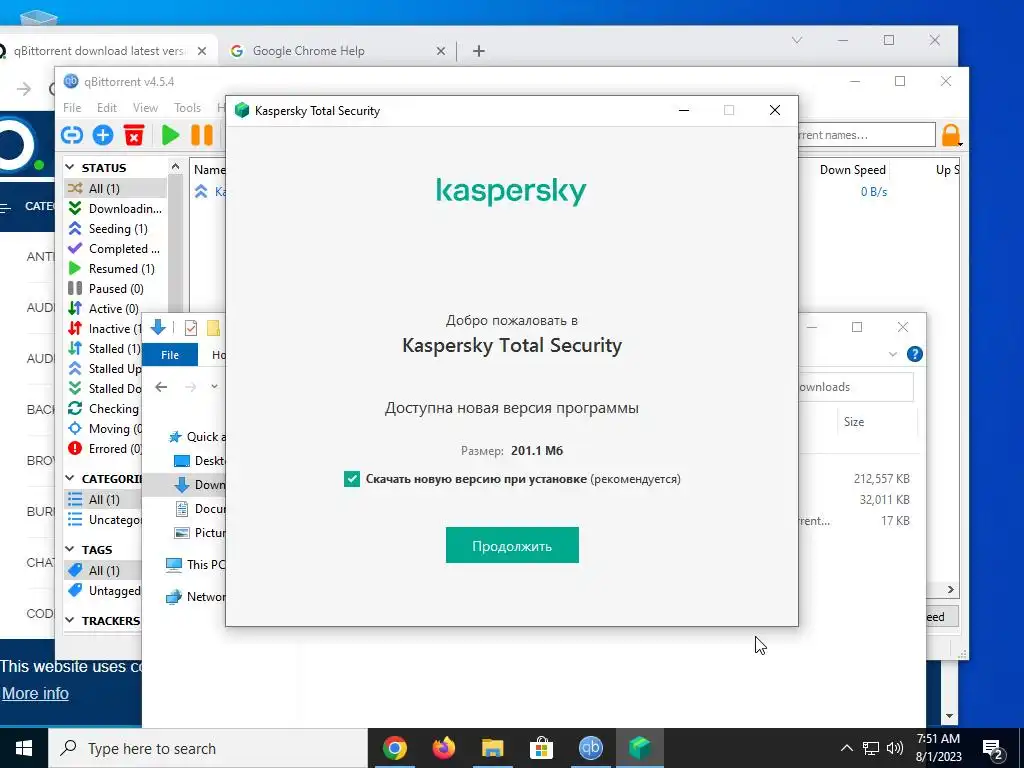Open Firefox from the taskbar
This screenshot has width=1024, height=768.
coord(443,748)
